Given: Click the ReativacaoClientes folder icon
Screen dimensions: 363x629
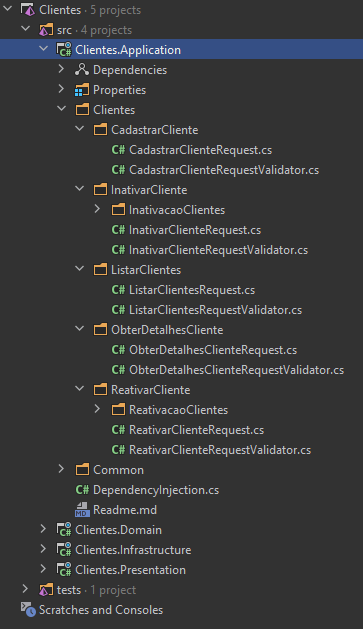Looking at the screenshot, I should tap(118, 410).
